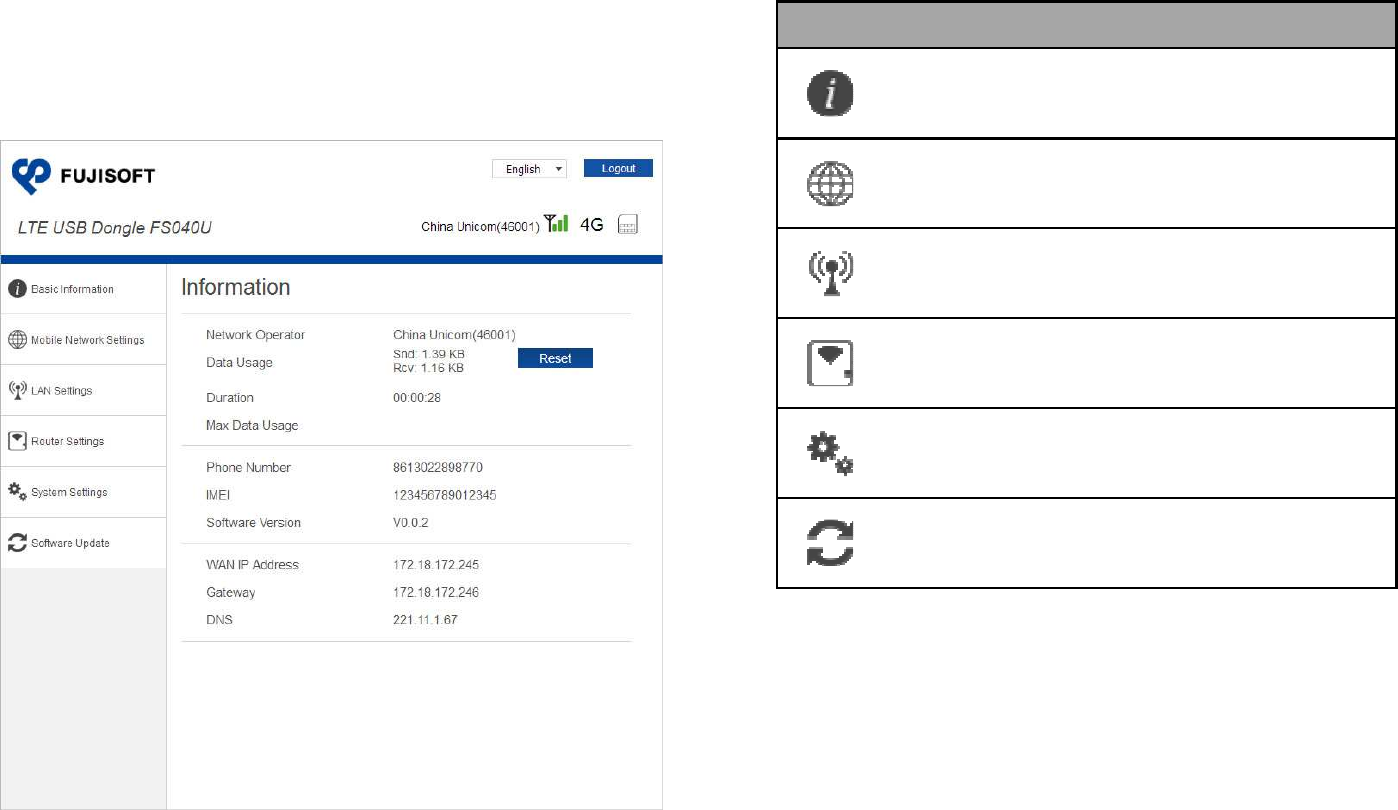Click the gateway value 172.18.172.246

436,593
